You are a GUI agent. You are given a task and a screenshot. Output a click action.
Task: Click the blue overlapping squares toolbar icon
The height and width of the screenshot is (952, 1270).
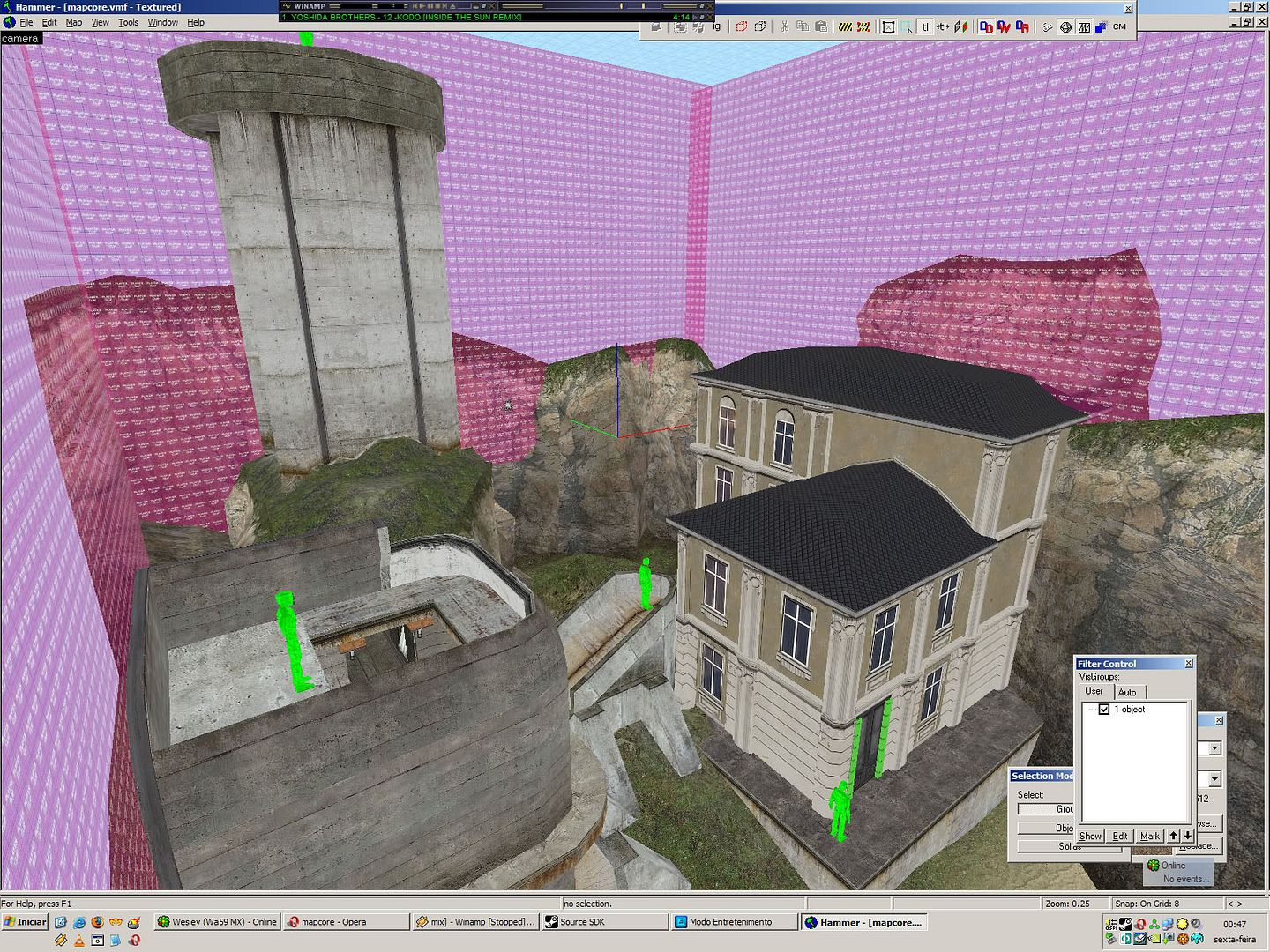[x=1101, y=27]
